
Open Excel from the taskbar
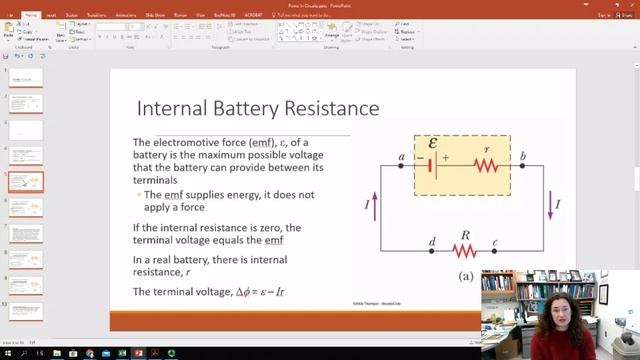pos(122,353)
